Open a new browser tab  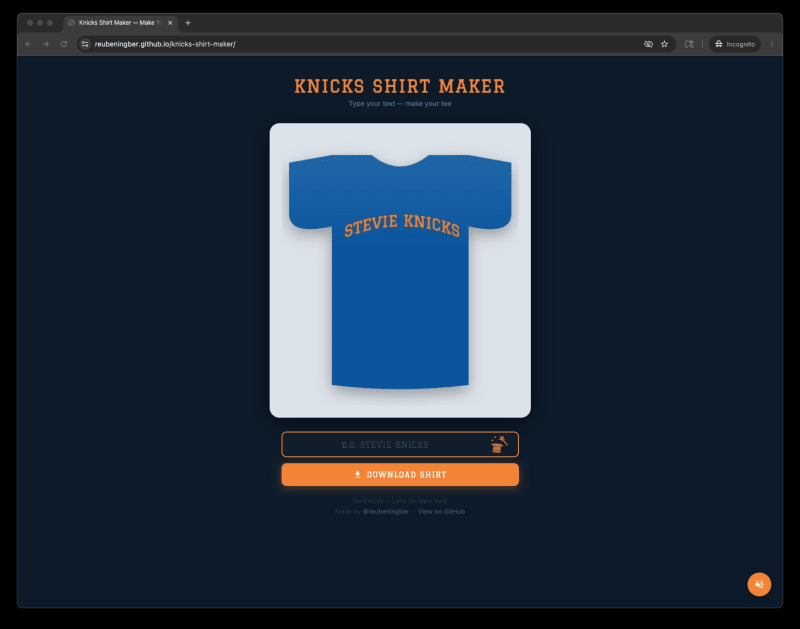click(x=188, y=23)
